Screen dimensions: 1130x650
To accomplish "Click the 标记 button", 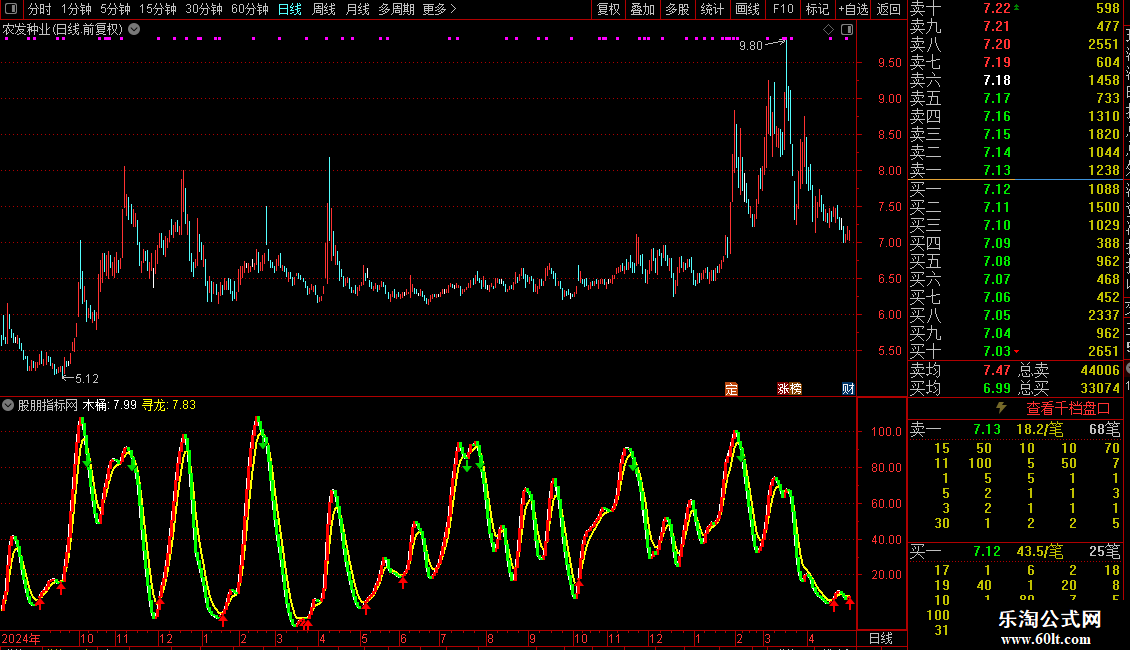I will click(x=817, y=9).
